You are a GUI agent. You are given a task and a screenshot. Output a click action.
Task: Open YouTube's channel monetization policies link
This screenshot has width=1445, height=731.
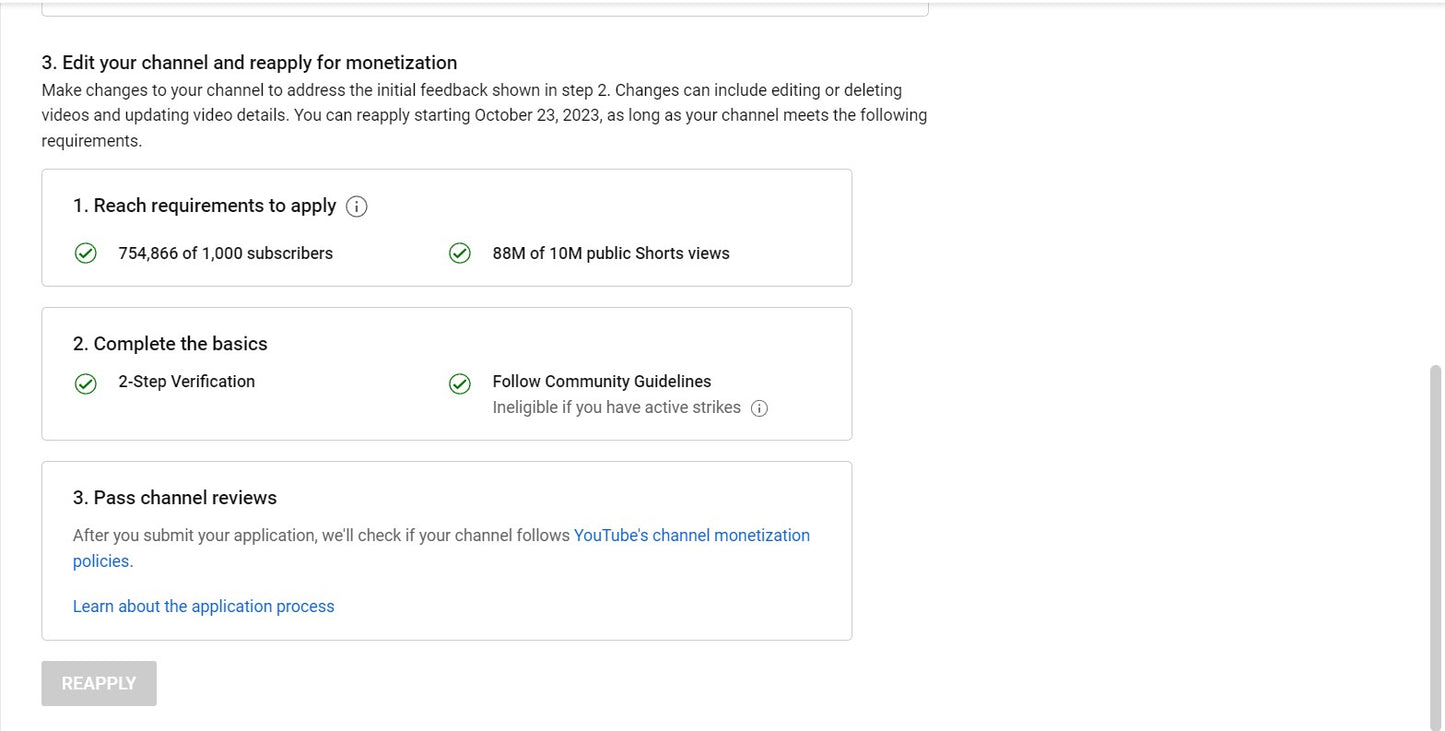click(x=691, y=535)
